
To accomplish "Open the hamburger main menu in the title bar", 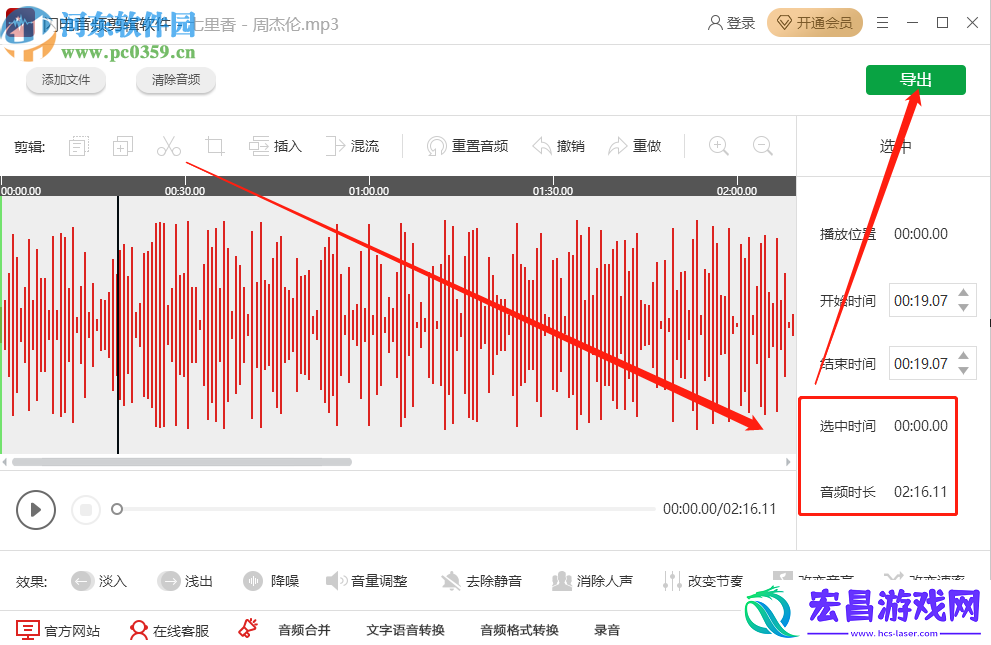I will [882, 23].
